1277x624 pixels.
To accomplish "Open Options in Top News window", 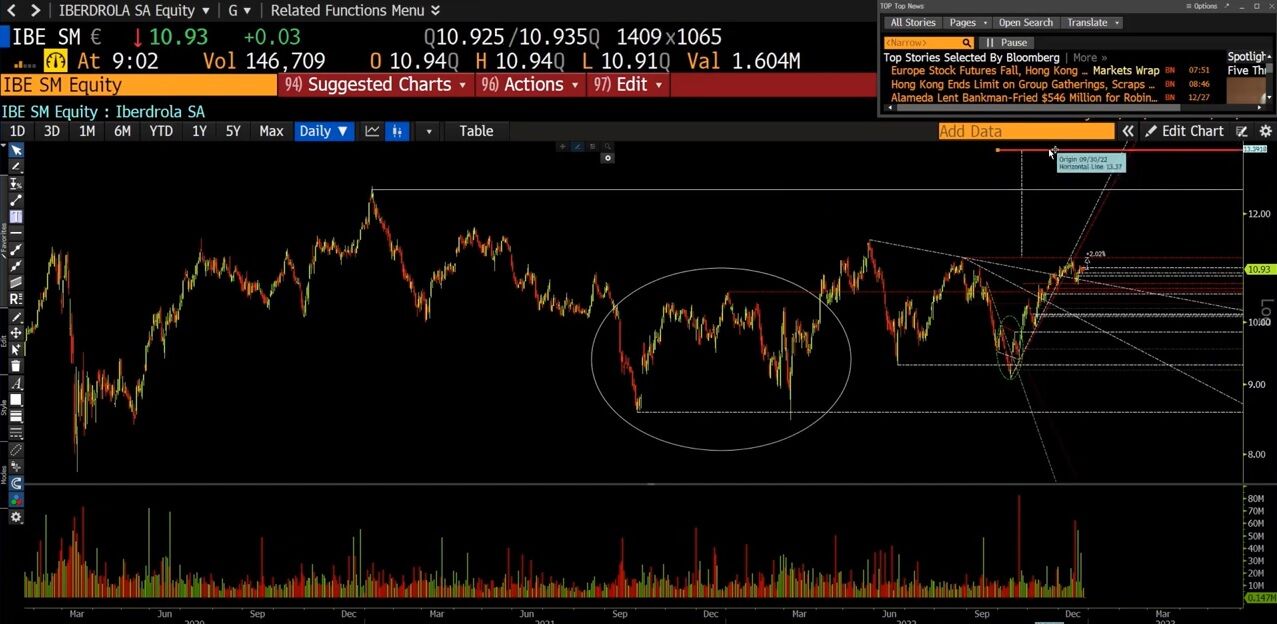I will tap(1201, 6).
